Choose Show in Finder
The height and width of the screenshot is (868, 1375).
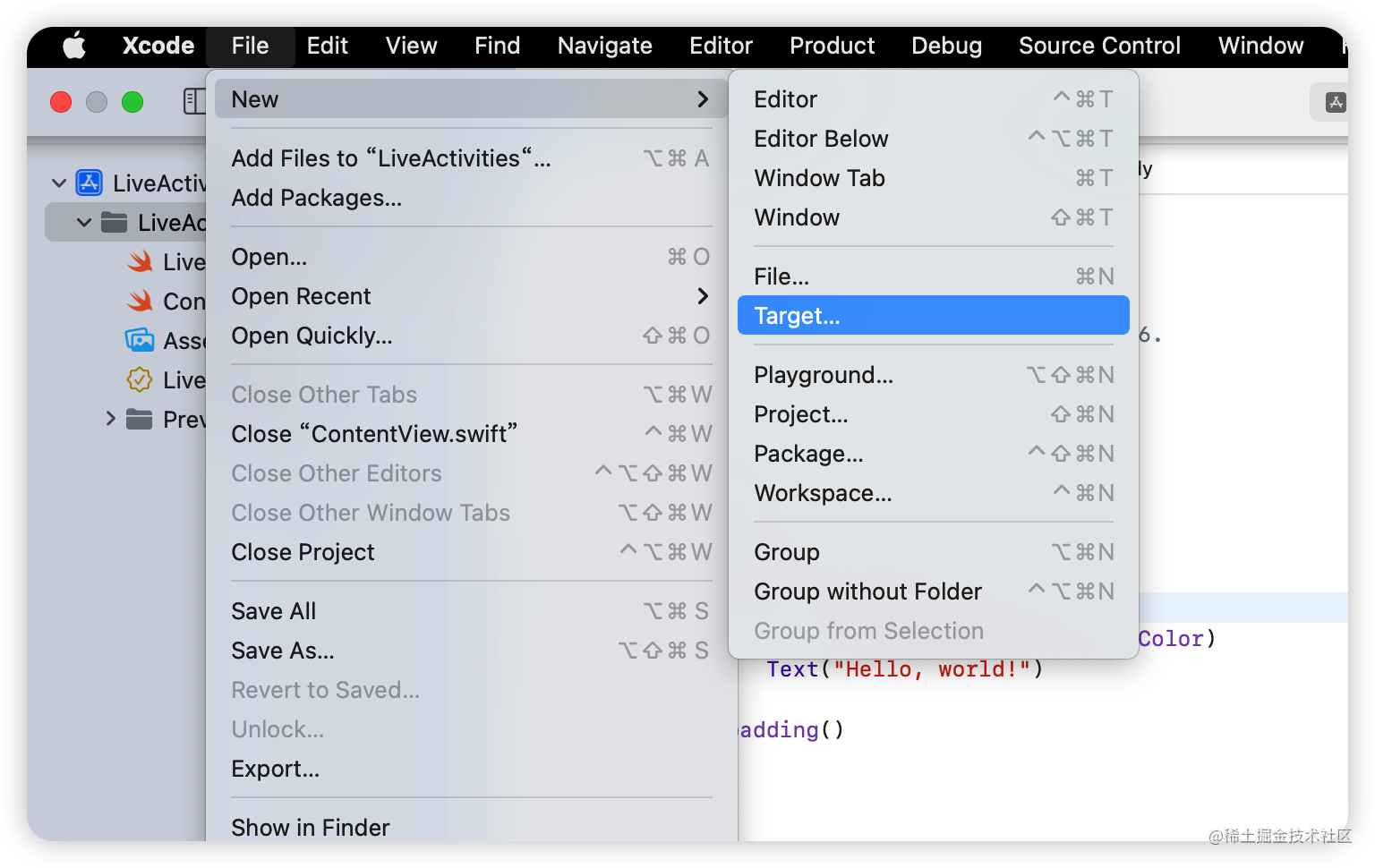point(471,828)
